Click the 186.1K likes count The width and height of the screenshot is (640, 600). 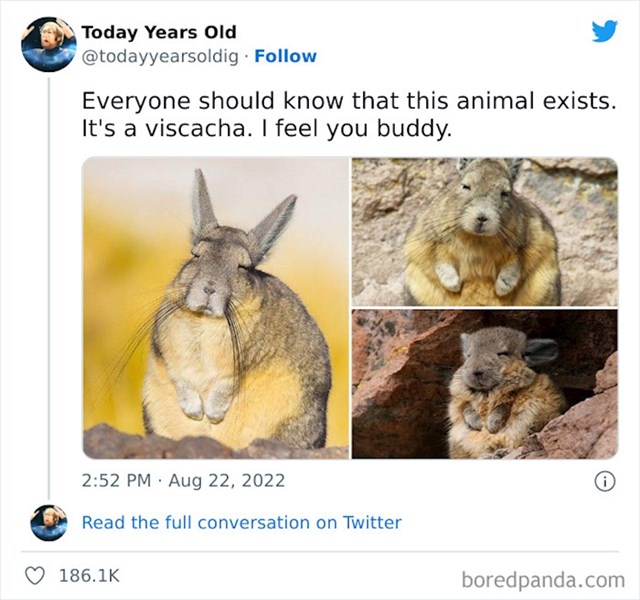coord(89,576)
